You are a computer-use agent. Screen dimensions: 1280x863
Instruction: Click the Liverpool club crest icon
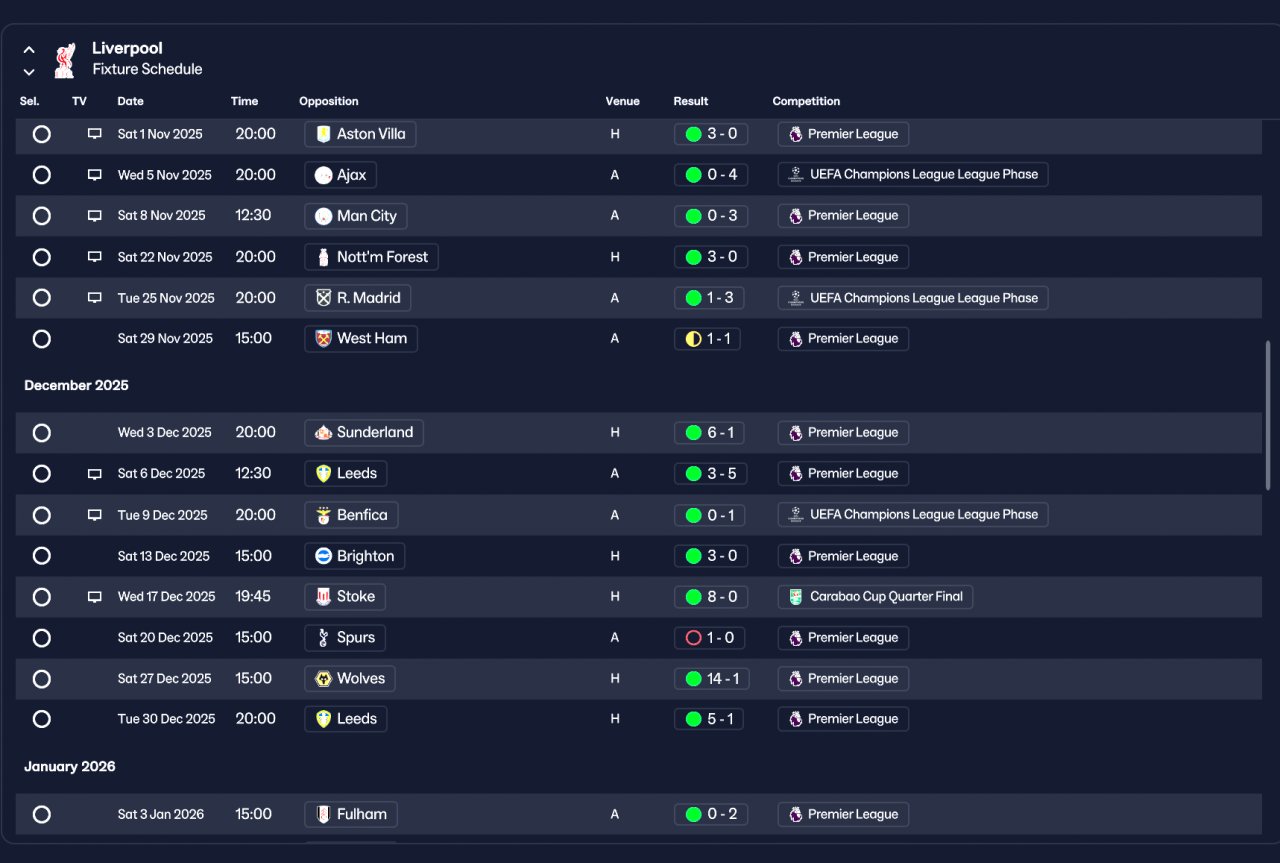click(x=65, y=59)
